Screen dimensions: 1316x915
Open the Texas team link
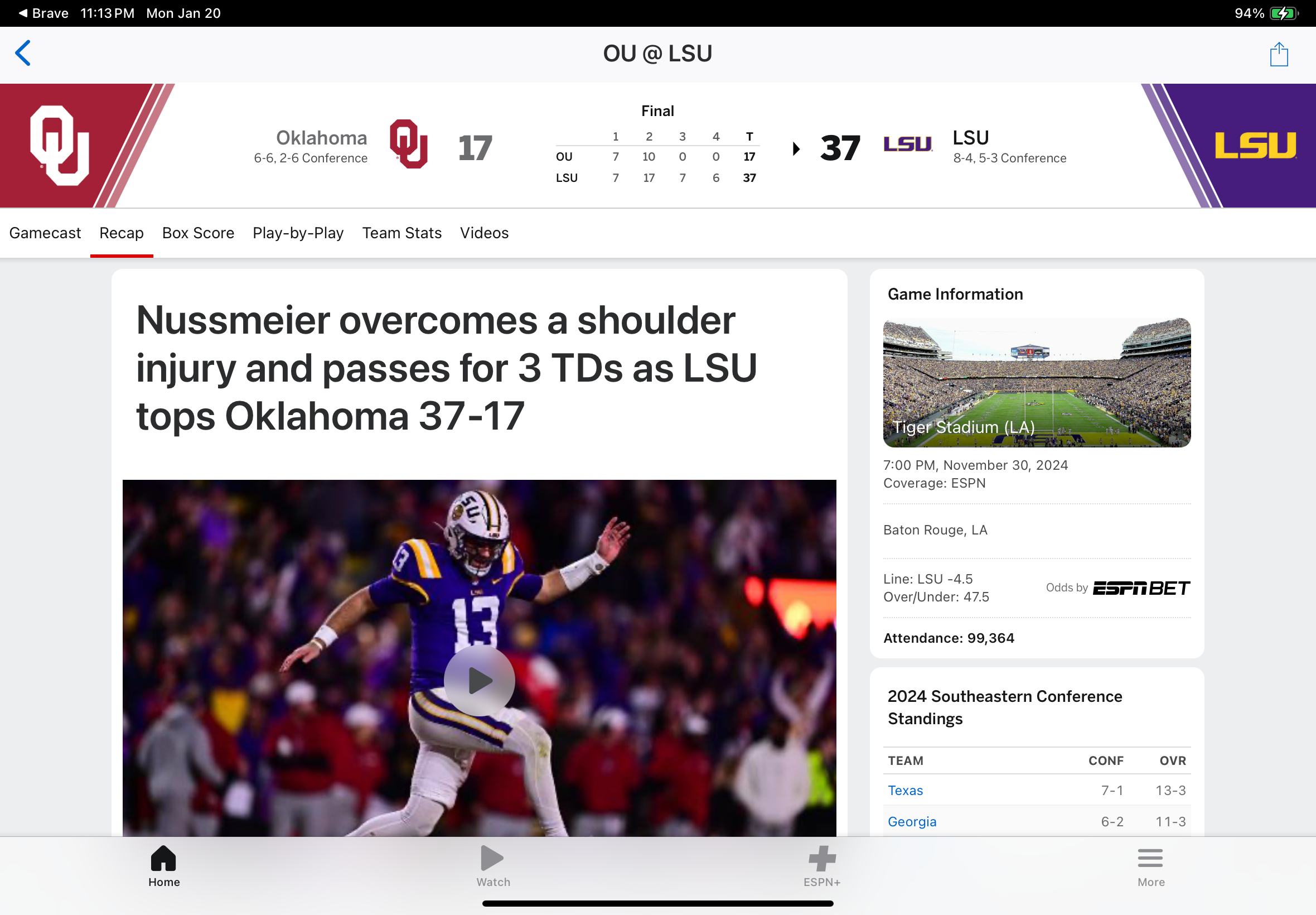point(905,790)
